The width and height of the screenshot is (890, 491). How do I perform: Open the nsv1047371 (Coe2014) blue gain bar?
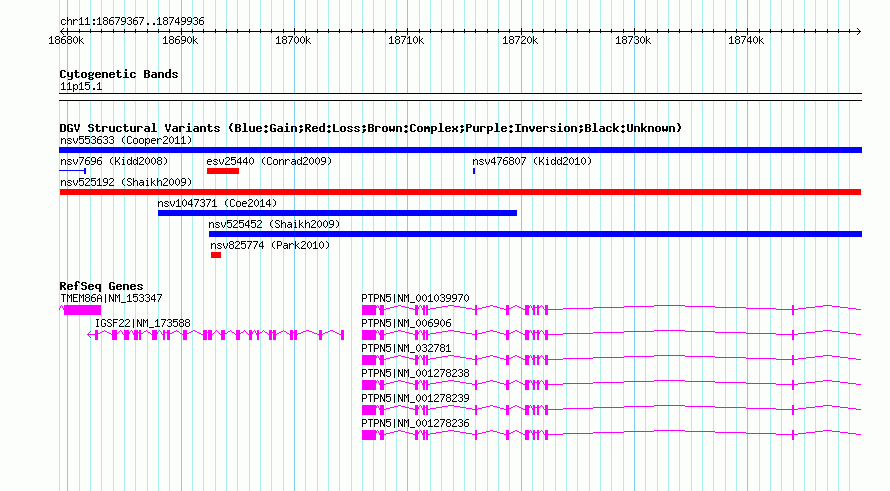pyautogui.click(x=337, y=213)
